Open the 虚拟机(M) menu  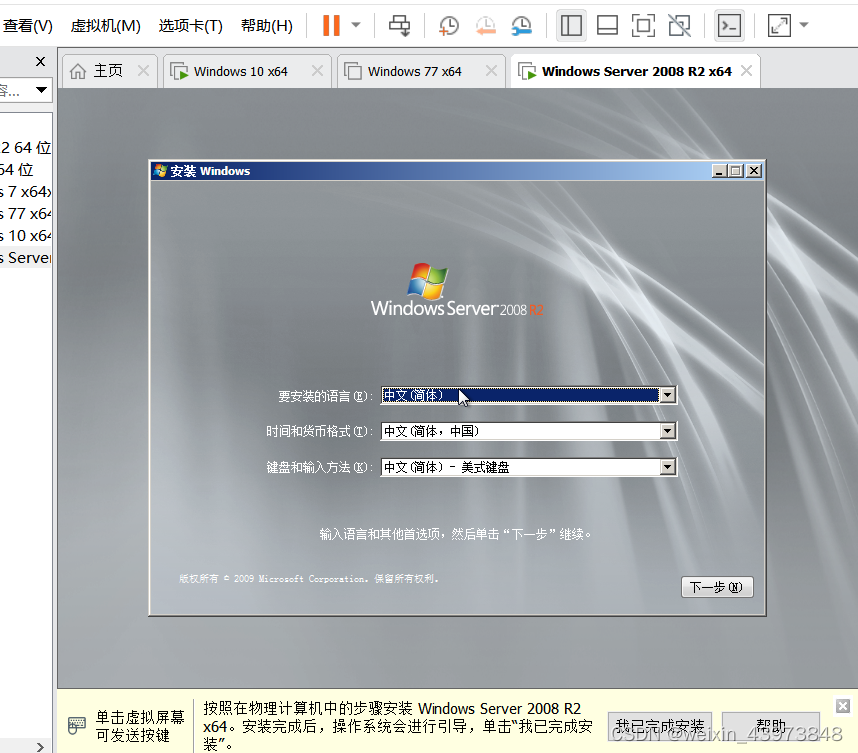point(106,26)
